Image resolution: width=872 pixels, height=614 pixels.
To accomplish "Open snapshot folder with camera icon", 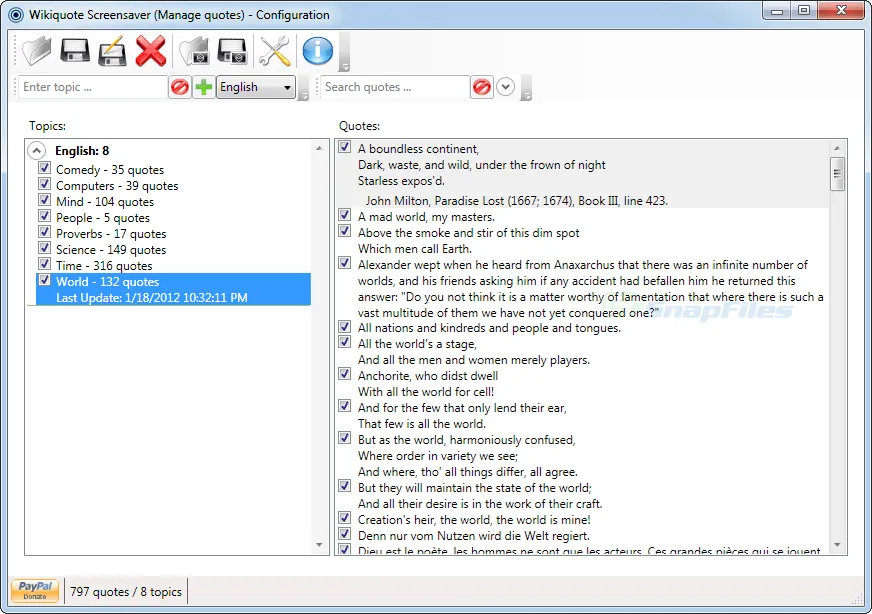I will (x=195, y=51).
